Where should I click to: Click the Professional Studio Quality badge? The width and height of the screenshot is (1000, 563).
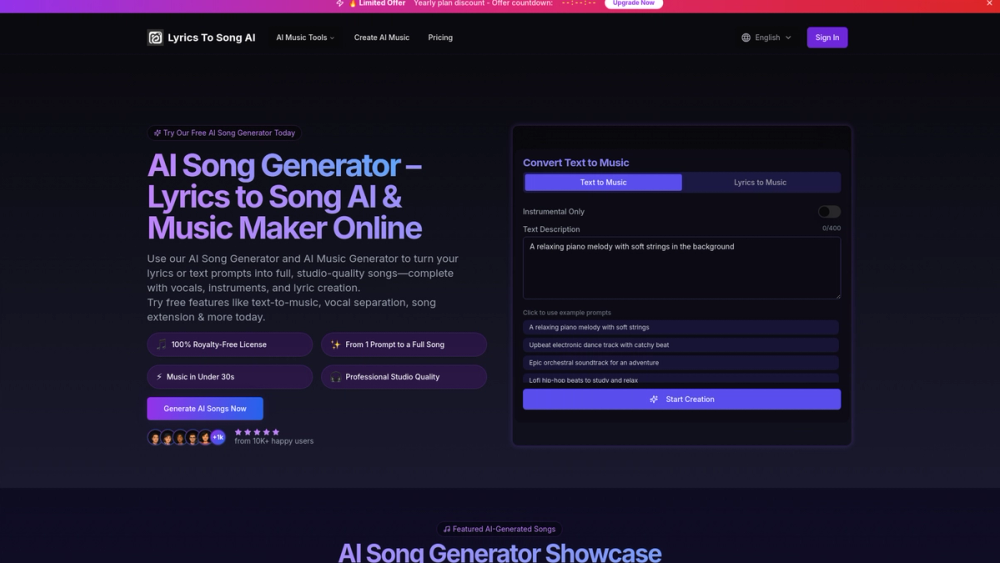pos(404,377)
